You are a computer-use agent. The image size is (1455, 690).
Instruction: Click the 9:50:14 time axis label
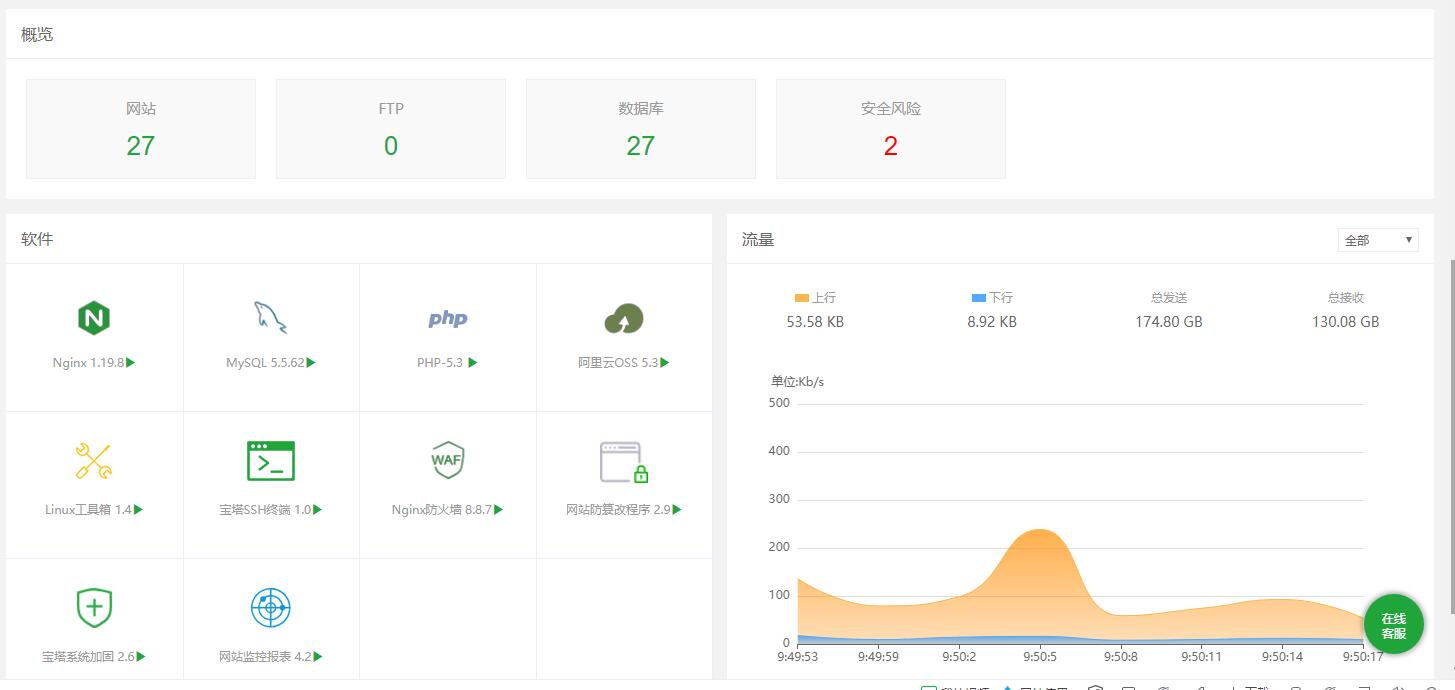pyautogui.click(x=1282, y=657)
